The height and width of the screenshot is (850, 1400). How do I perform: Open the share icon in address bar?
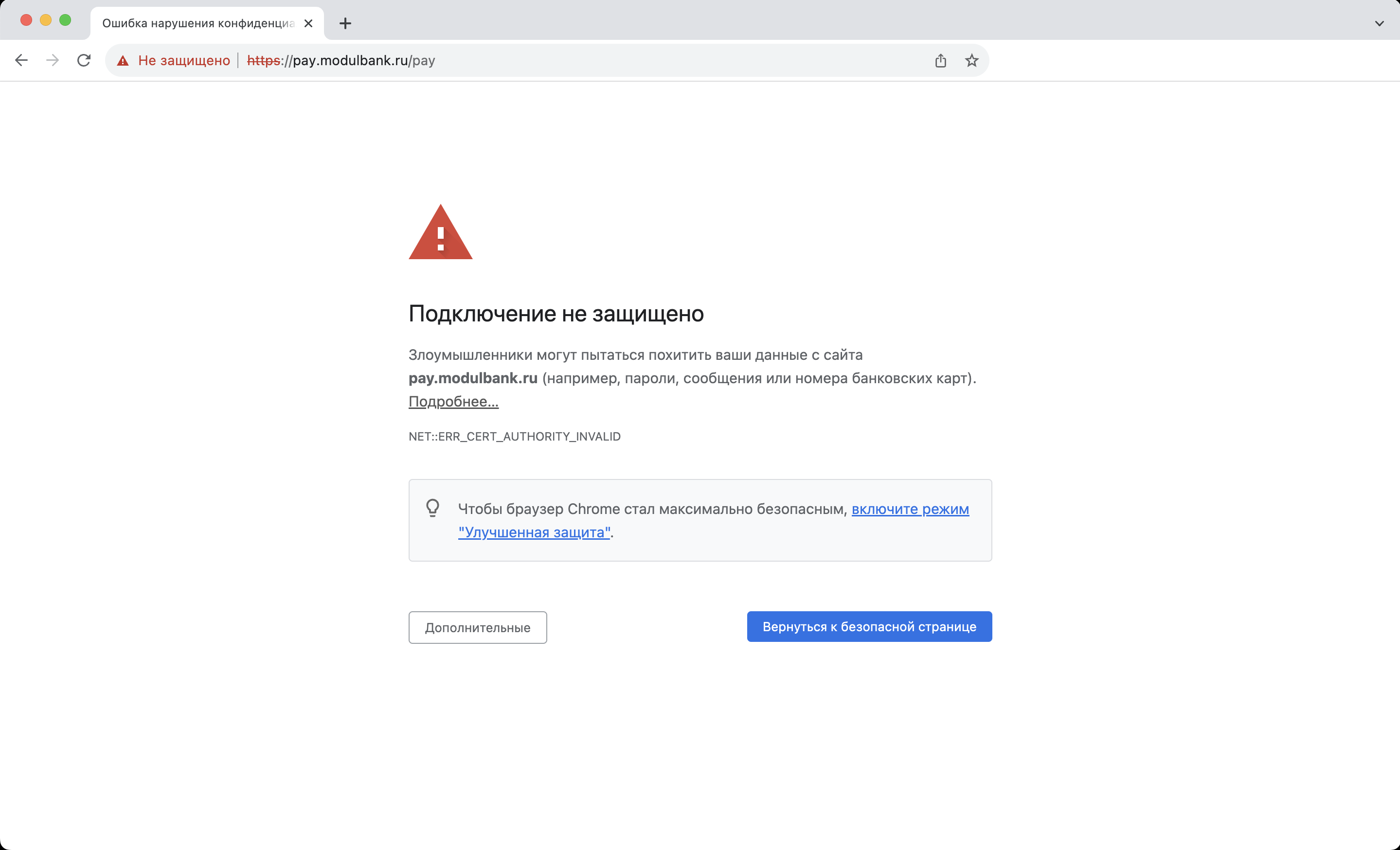coord(940,61)
